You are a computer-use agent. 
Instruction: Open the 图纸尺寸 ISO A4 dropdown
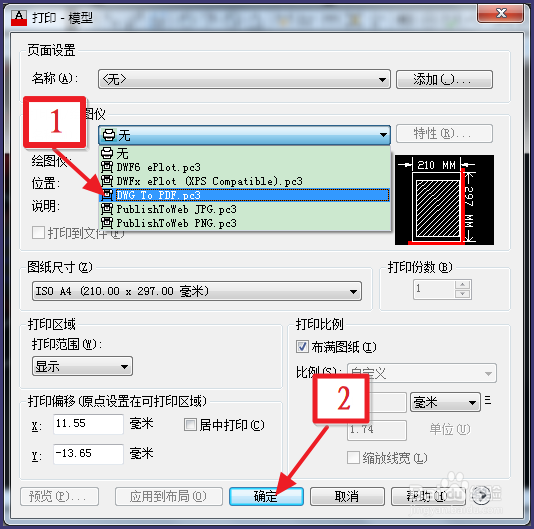(197, 291)
